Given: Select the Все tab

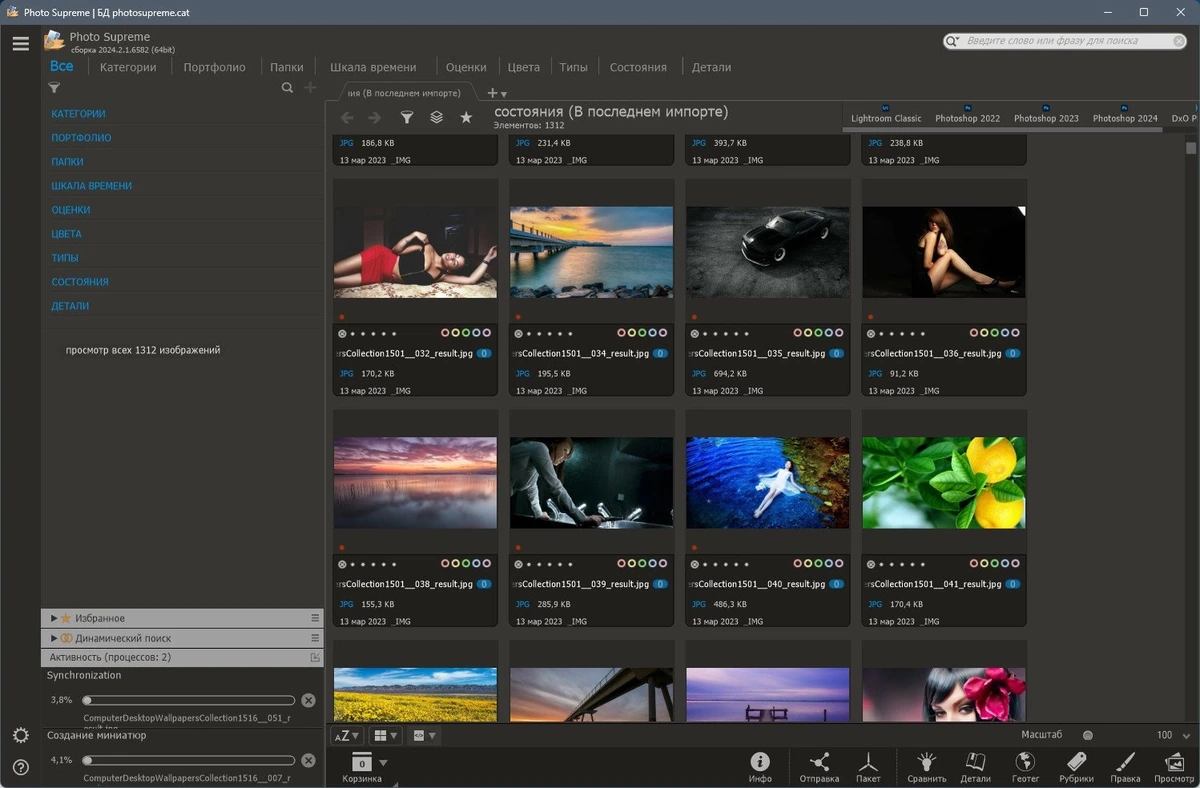Looking at the screenshot, I should [x=61, y=66].
